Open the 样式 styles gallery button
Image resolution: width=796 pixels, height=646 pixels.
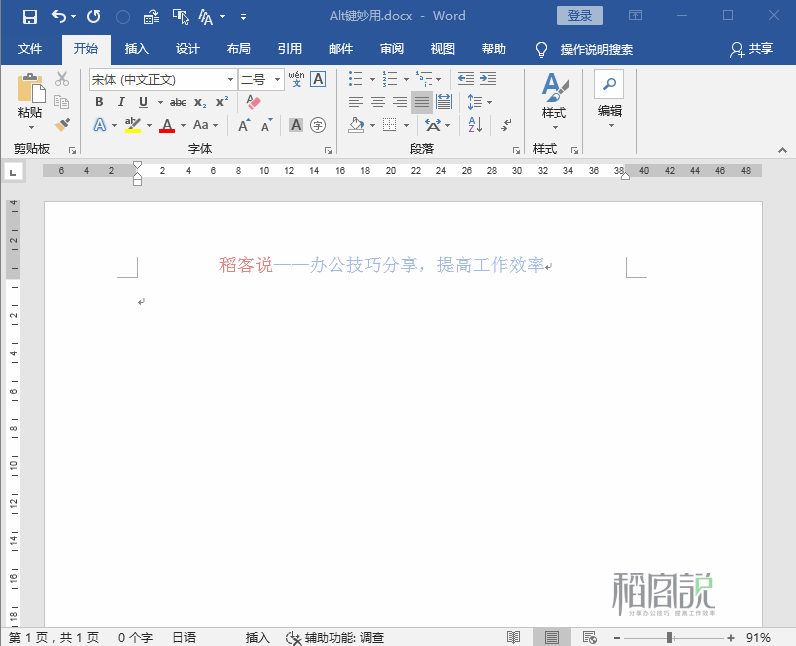[554, 101]
